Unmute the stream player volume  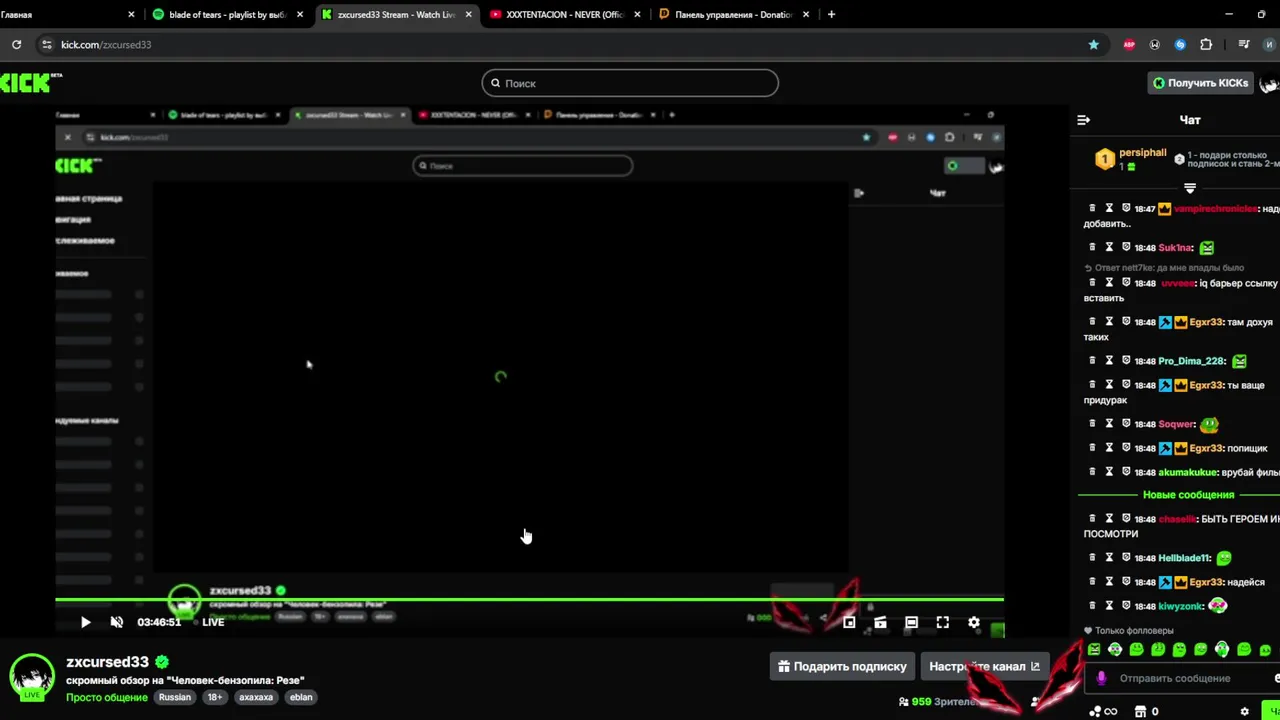click(116, 622)
